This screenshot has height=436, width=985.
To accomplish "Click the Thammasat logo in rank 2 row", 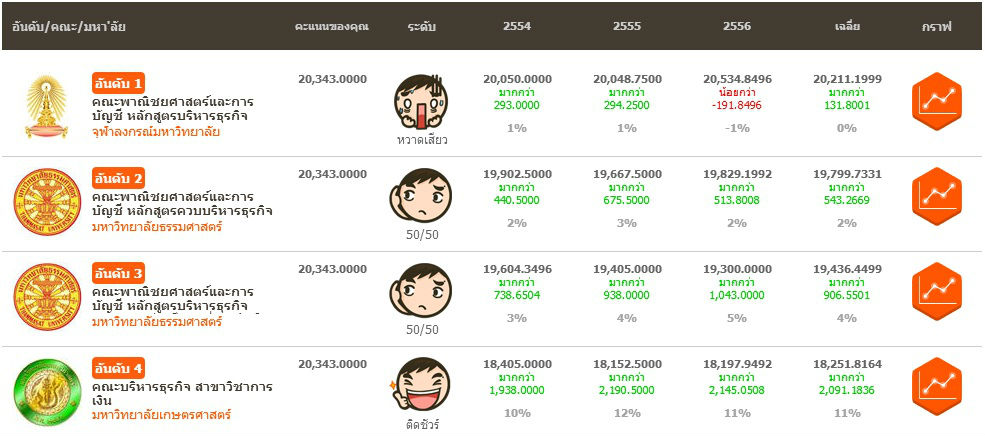I will point(46,202).
